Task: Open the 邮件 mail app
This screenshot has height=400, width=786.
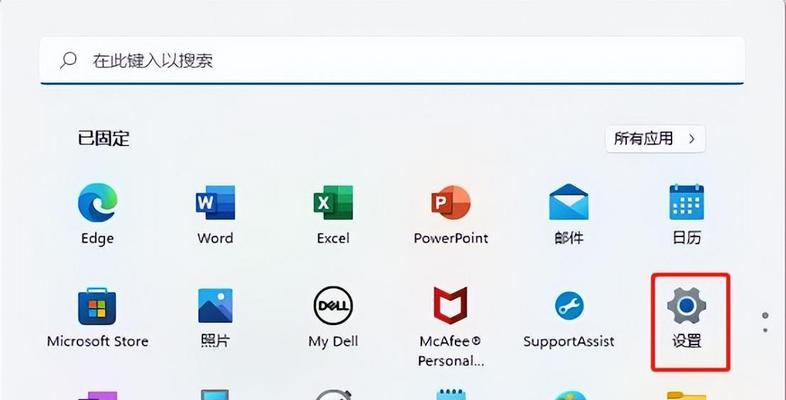Action: pyautogui.click(x=568, y=213)
